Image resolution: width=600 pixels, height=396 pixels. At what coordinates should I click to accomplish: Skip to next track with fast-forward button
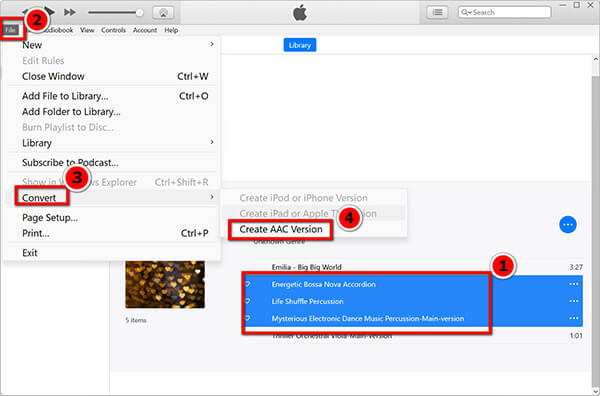tap(69, 12)
